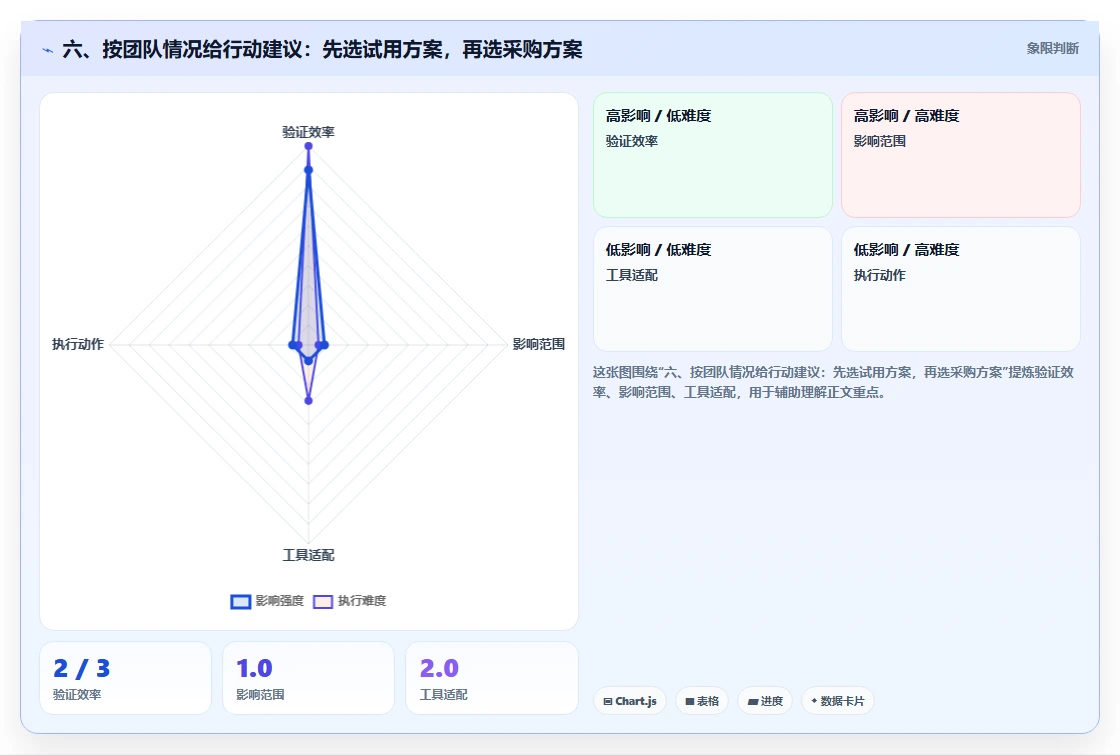
Task: Click the purple 执行难度 legend color box
Action: (323, 601)
